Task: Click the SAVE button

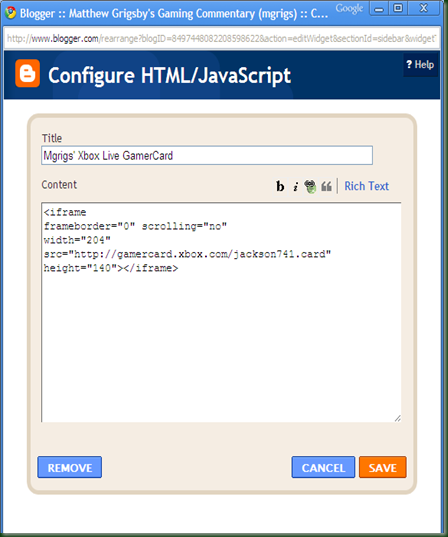Action: 383,467
